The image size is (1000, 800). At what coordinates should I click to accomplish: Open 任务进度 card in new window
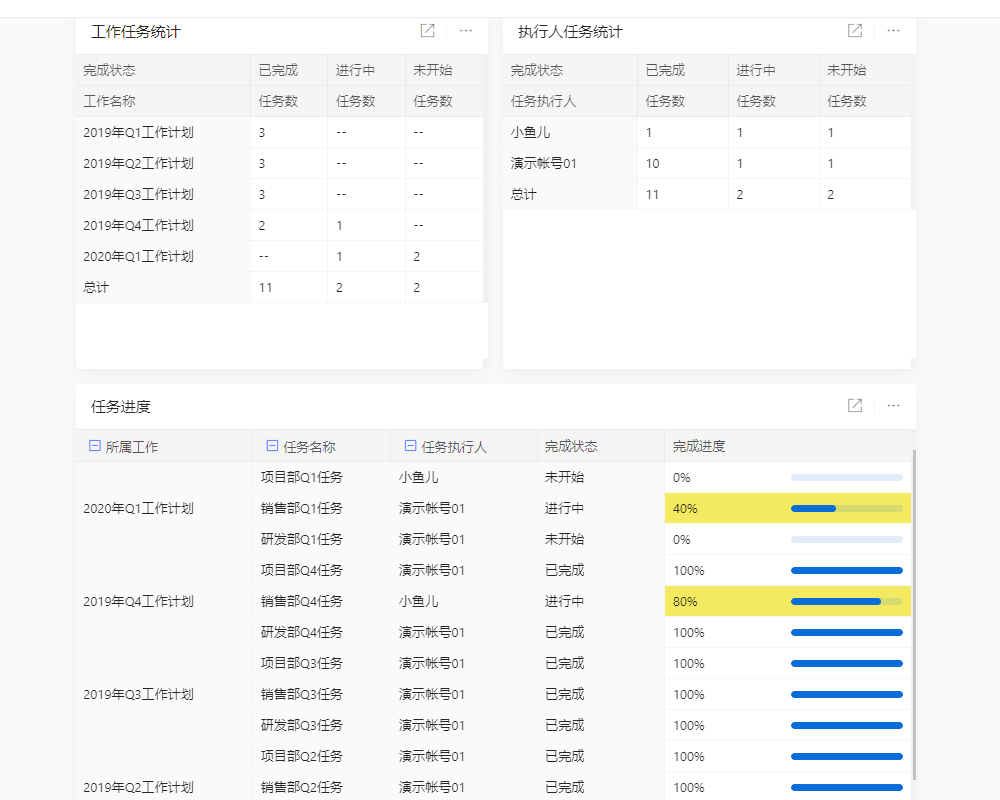[854, 406]
